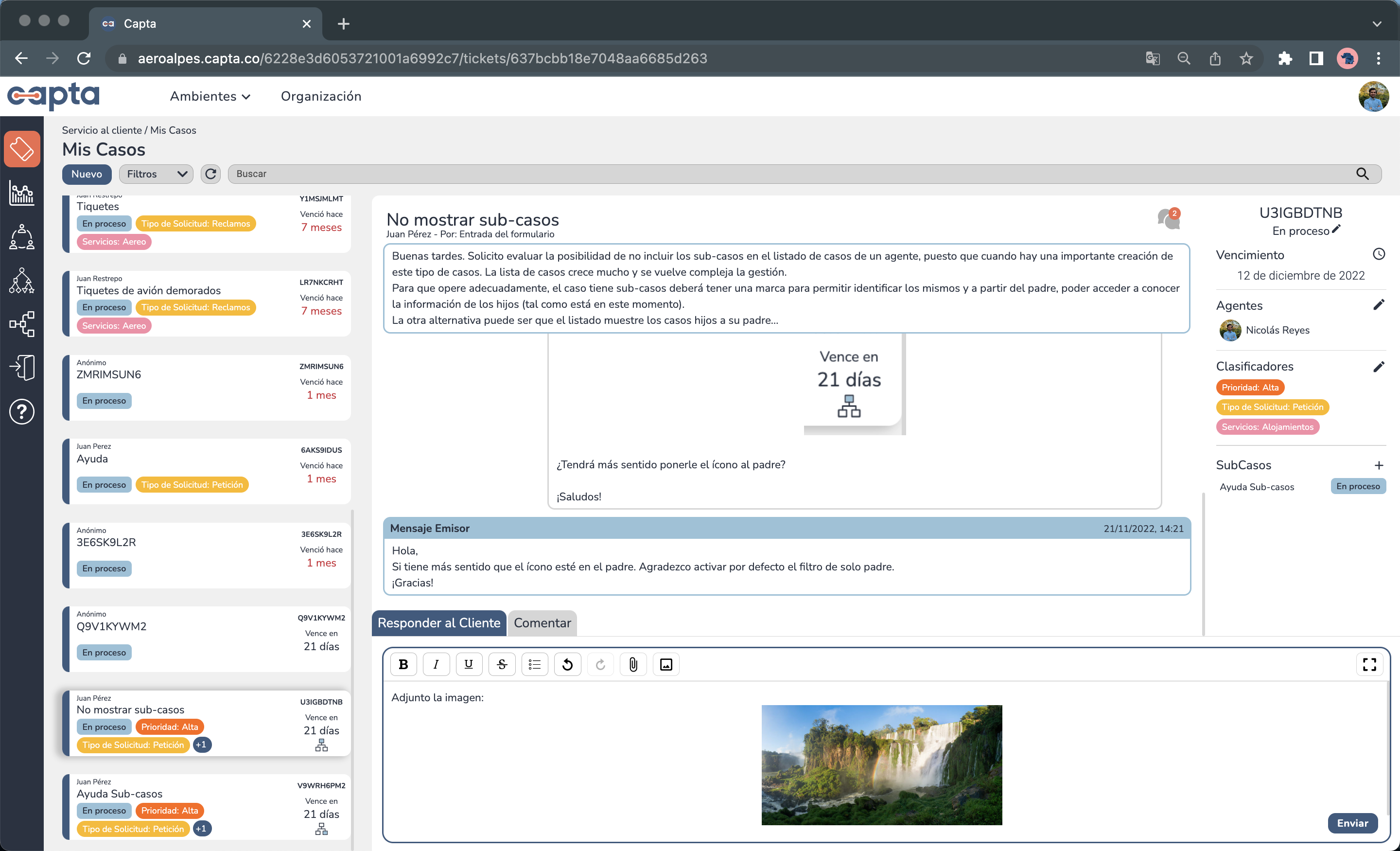This screenshot has height=851, width=1400.
Task: Click the undo icon in editor
Action: tap(567, 664)
